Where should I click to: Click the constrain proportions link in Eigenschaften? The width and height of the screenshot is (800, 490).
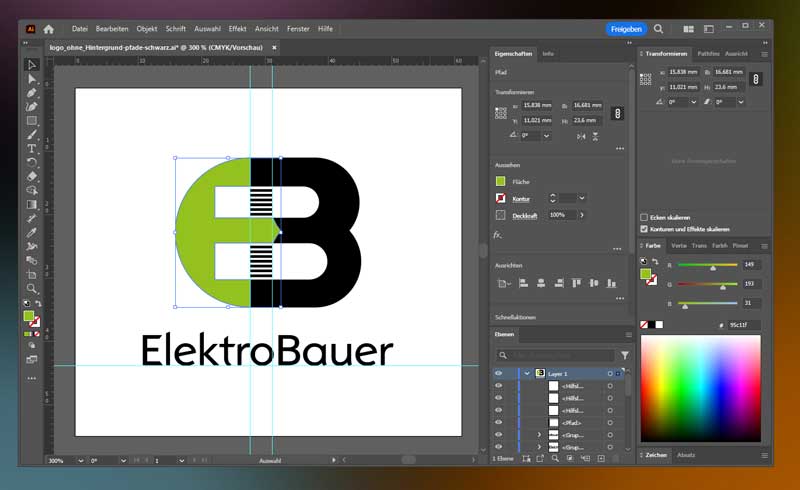(617, 113)
